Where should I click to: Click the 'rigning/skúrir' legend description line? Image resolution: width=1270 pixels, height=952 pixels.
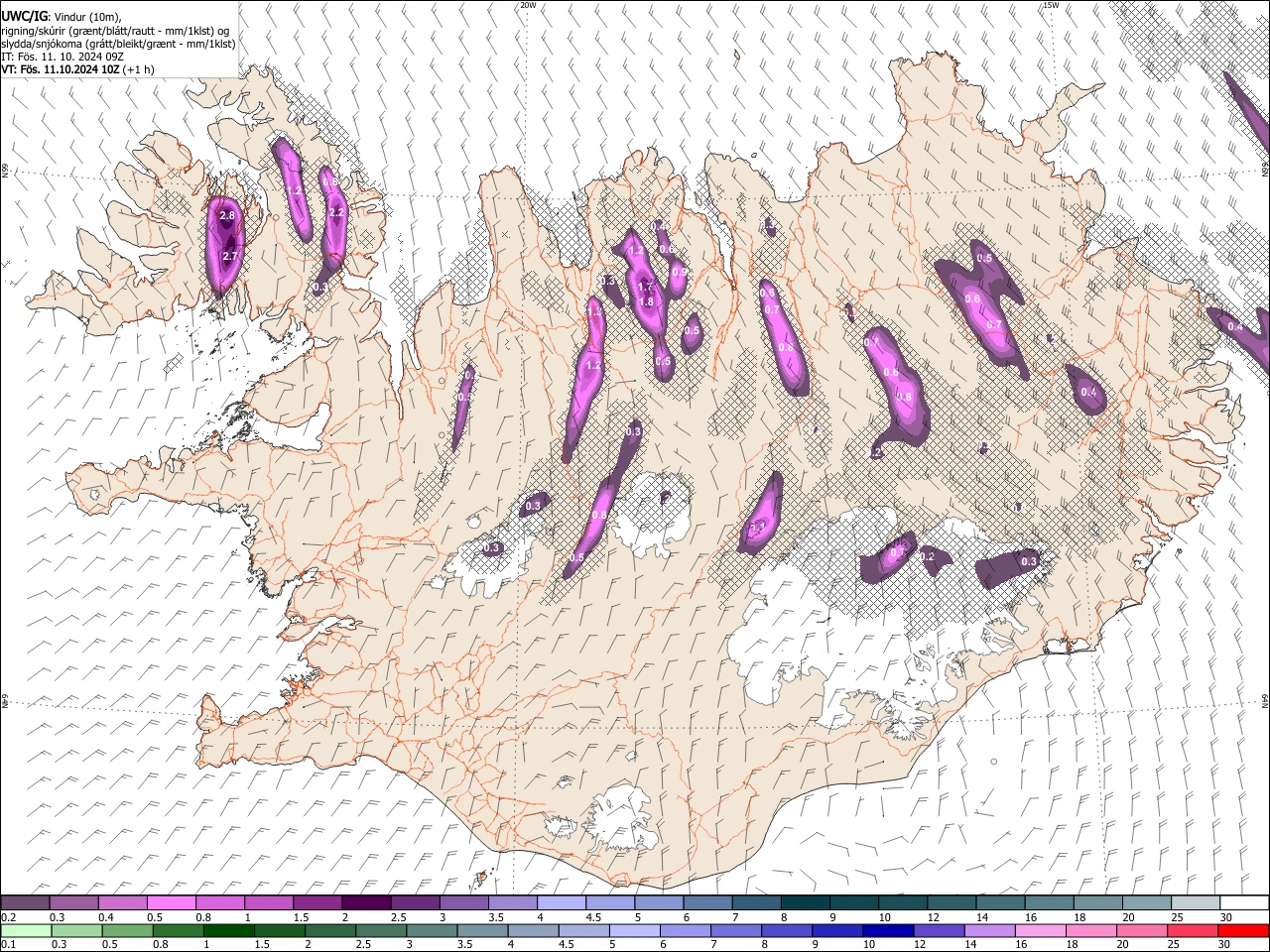point(115,31)
